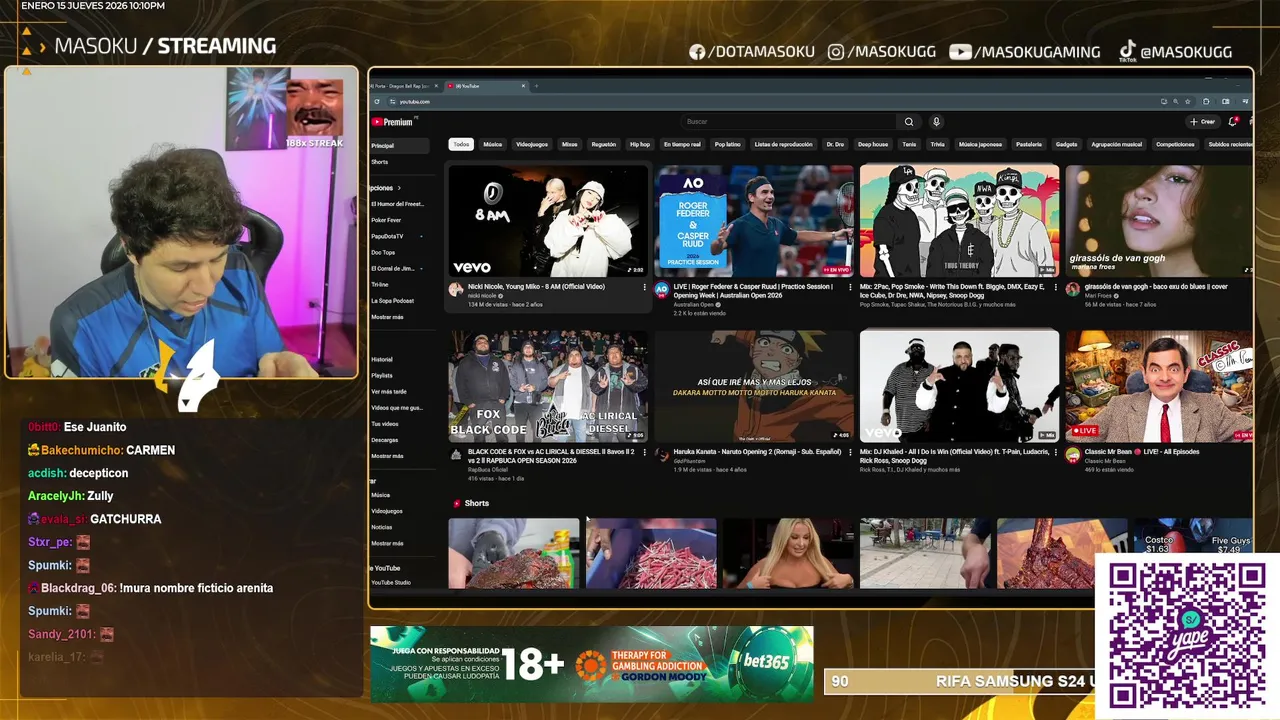Image resolution: width=1280 pixels, height=720 pixels.
Task: Open a new browser tab with plus
Action: tap(536, 86)
